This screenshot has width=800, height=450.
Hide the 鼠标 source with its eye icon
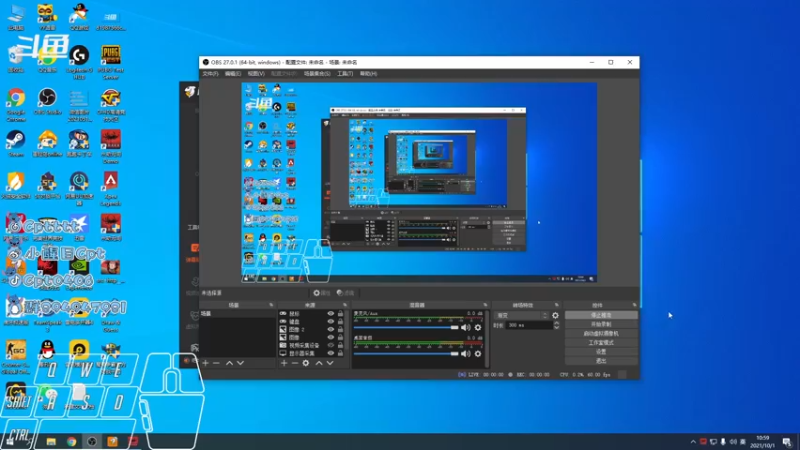tap(331, 314)
